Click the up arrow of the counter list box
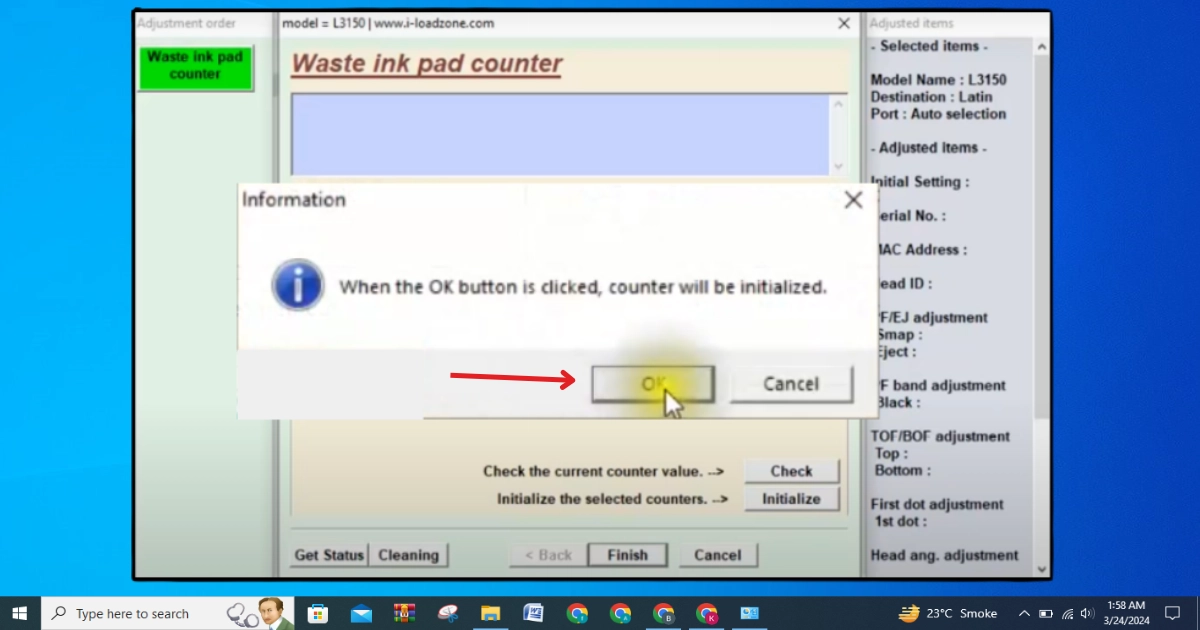 [x=838, y=104]
